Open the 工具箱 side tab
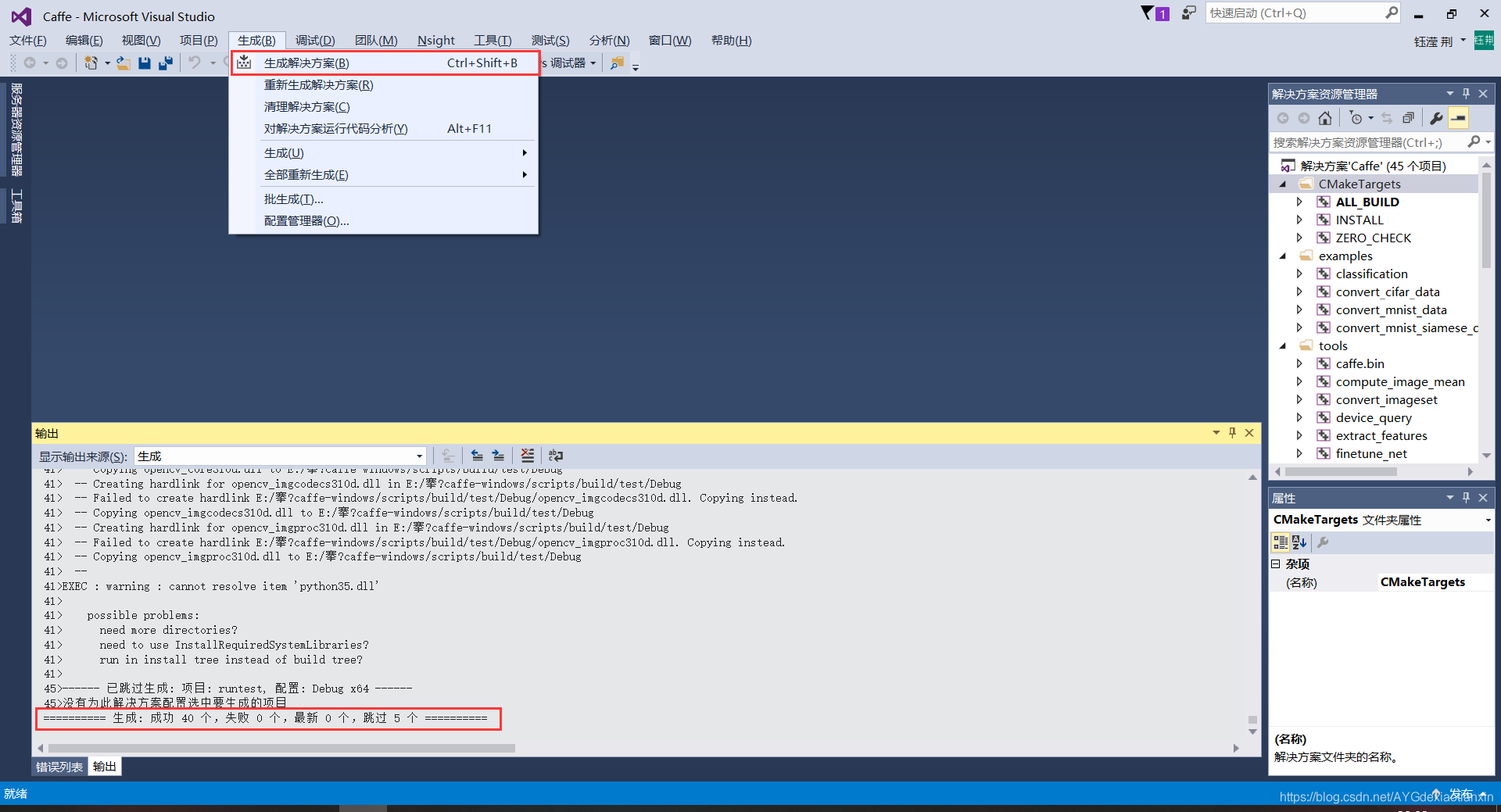This screenshot has width=1501, height=812. (x=16, y=206)
